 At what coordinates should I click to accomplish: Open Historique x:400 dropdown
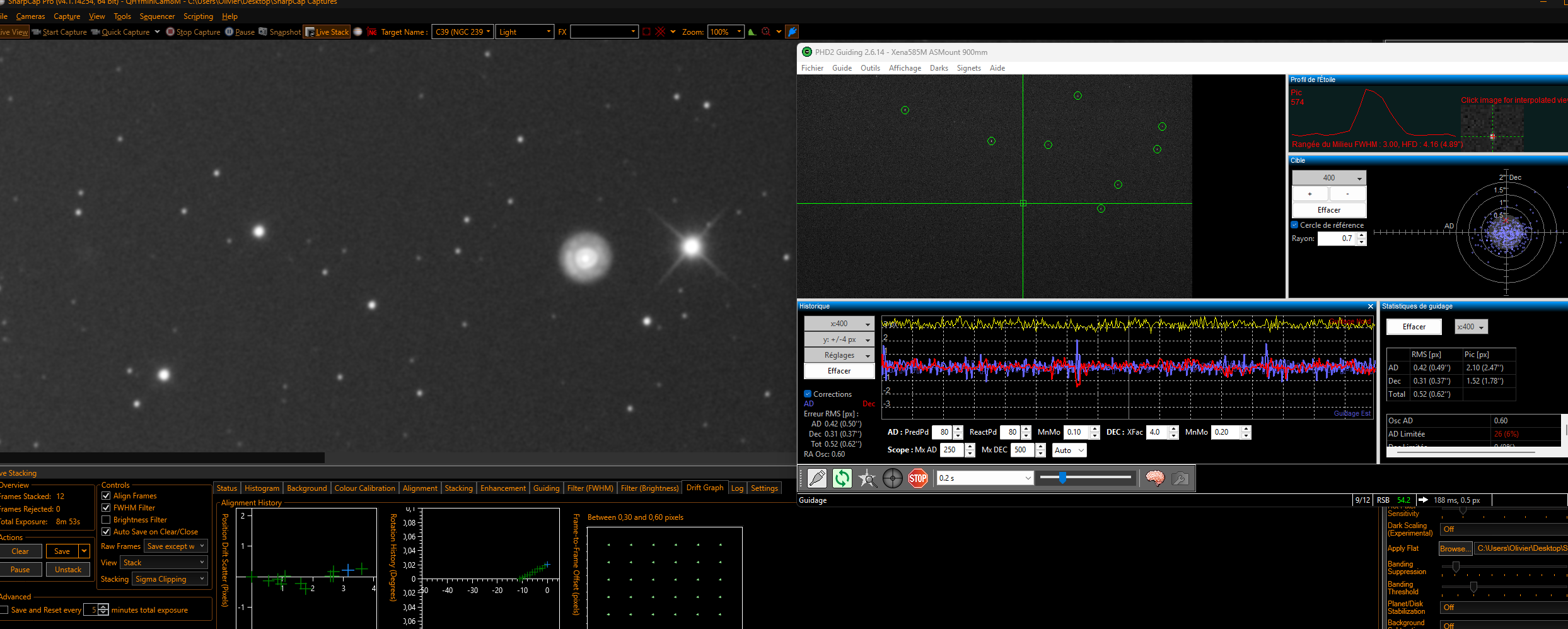[x=839, y=324]
